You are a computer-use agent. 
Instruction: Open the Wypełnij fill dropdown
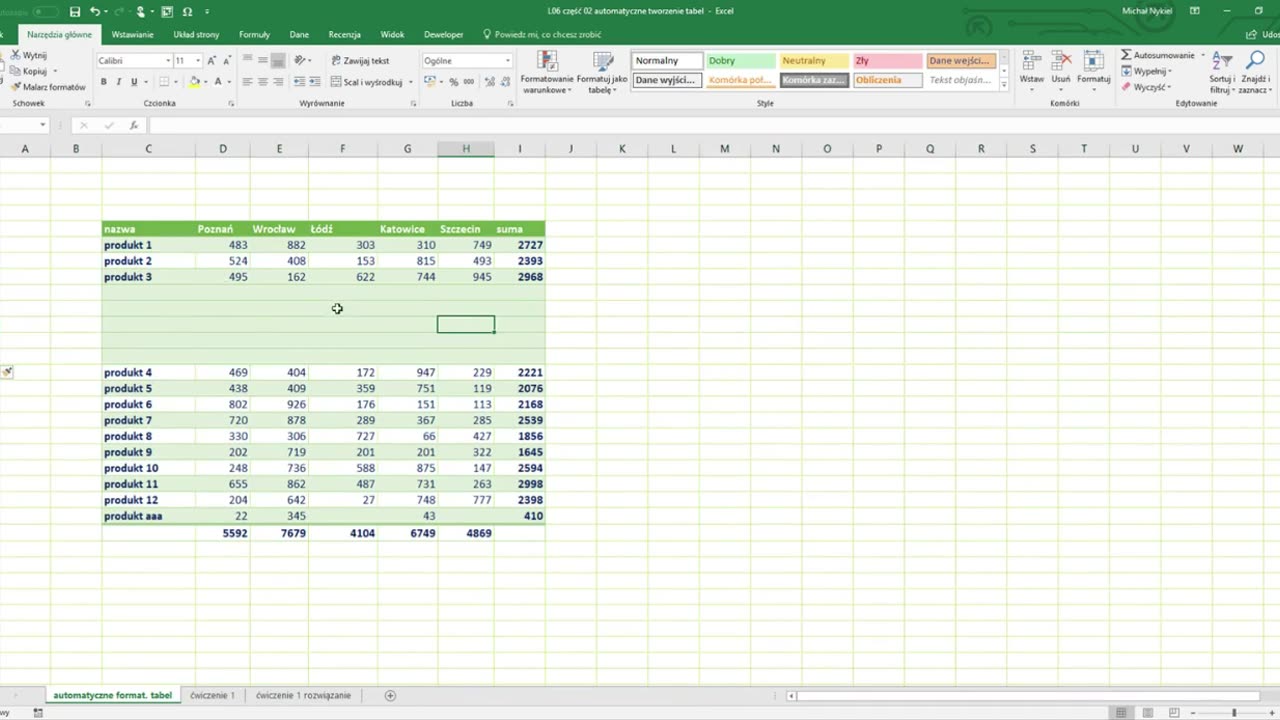pos(1147,71)
